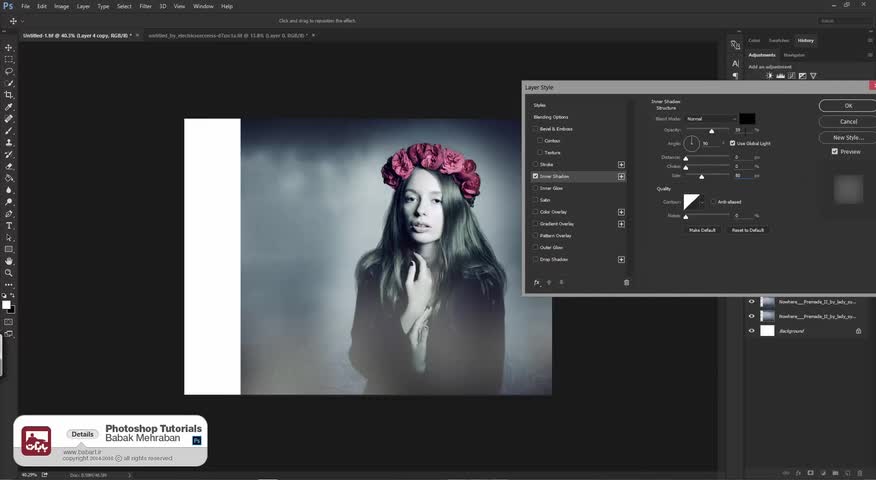The width and height of the screenshot is (876, 480).
Task: Open the Filter menu
Action: (x=145, y=6)
